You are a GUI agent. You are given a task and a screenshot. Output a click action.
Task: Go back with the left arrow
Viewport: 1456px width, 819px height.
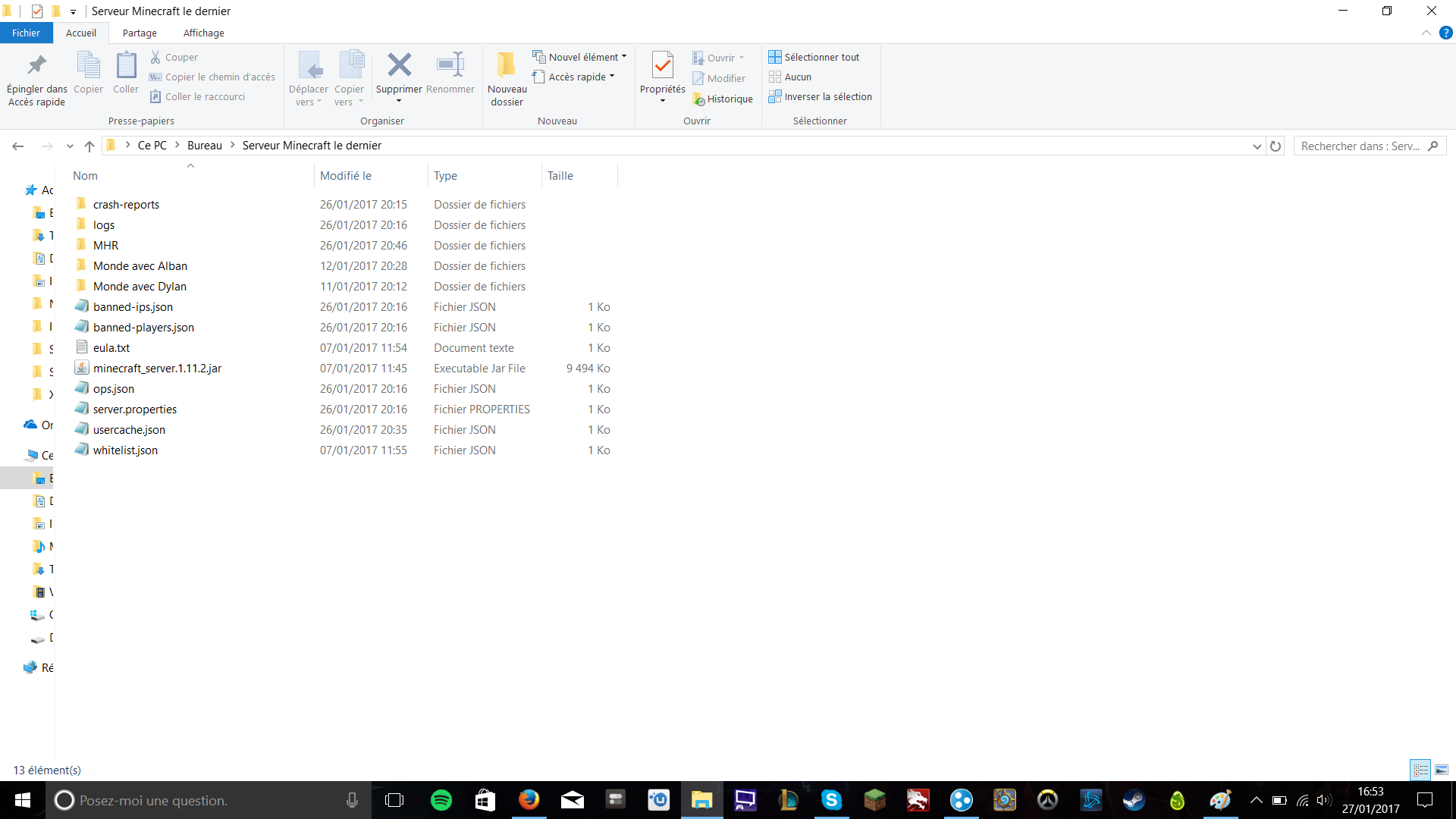pyautogui.click(x=18, y=146)
